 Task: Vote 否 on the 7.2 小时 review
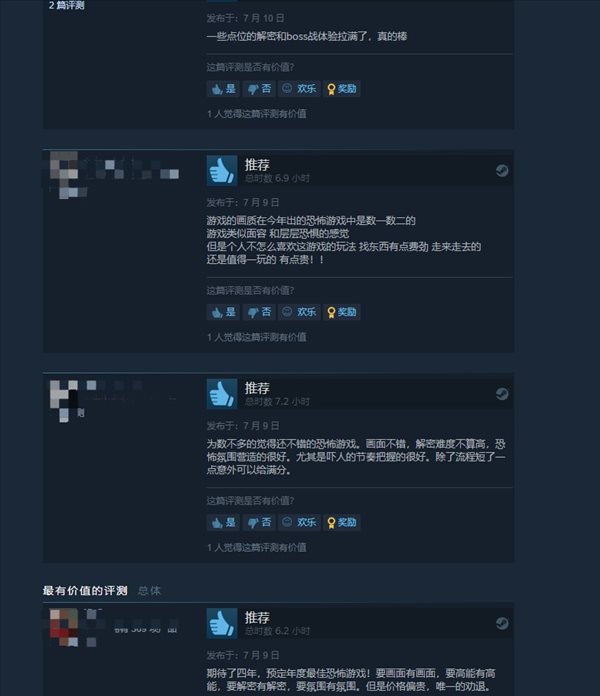coord(259,522)
